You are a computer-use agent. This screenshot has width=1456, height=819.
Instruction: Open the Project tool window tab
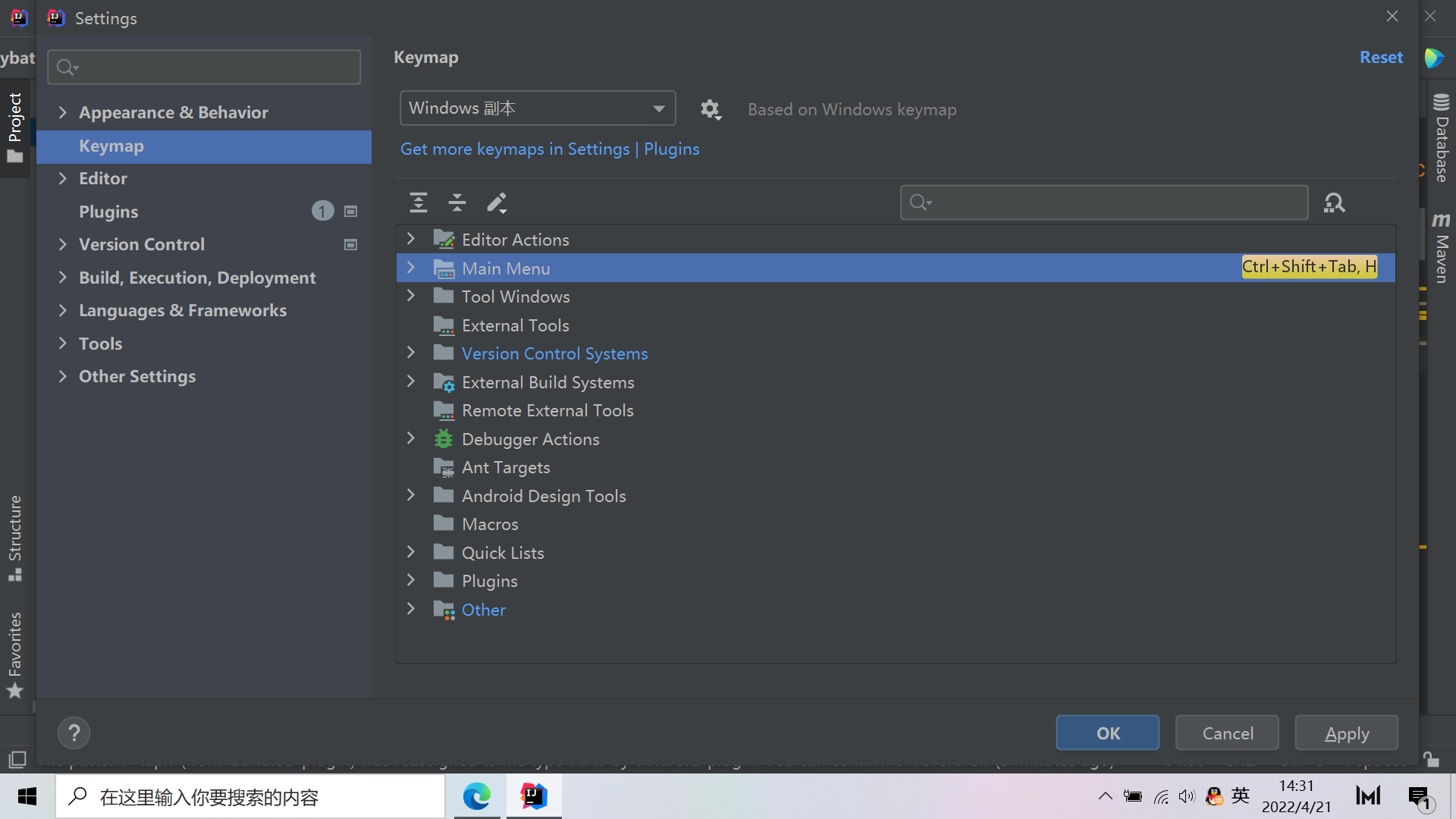coord(14,127)
